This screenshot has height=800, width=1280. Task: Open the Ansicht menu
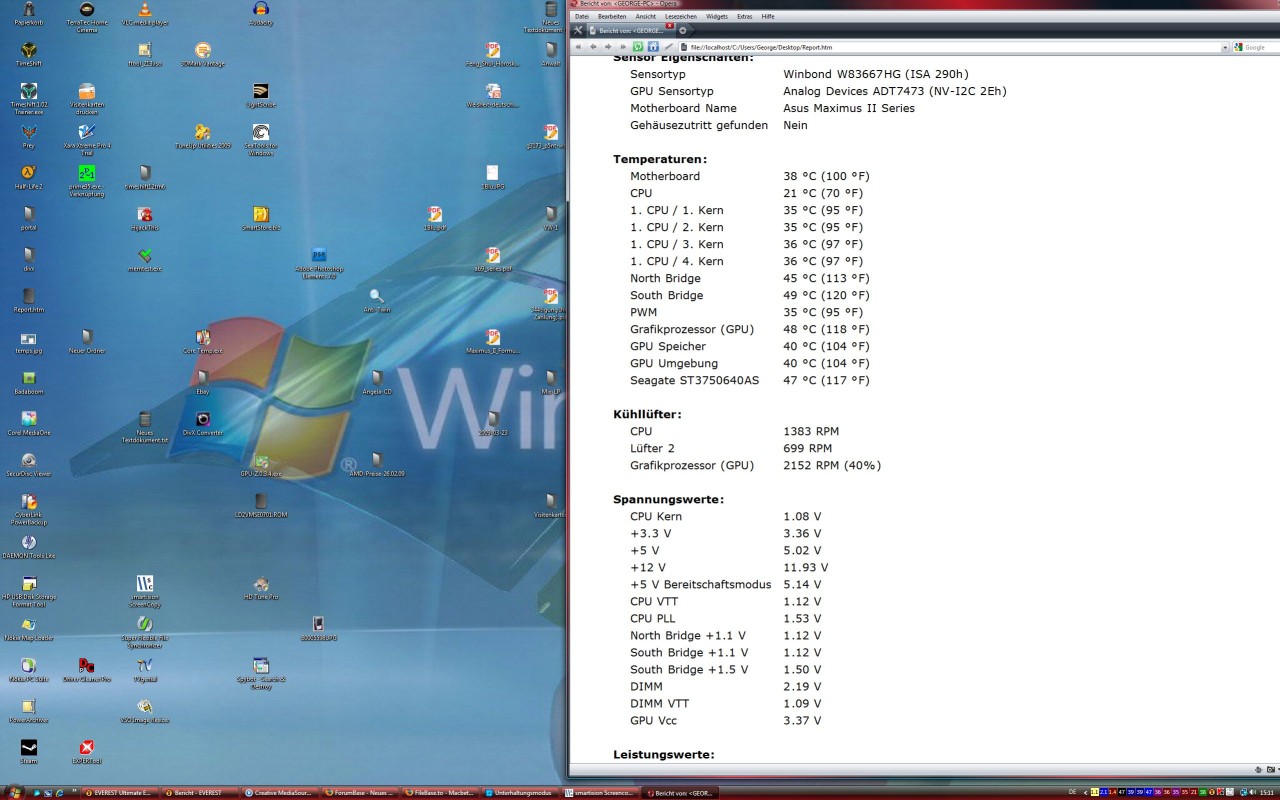pyautogui.click(x=646, y=16)
